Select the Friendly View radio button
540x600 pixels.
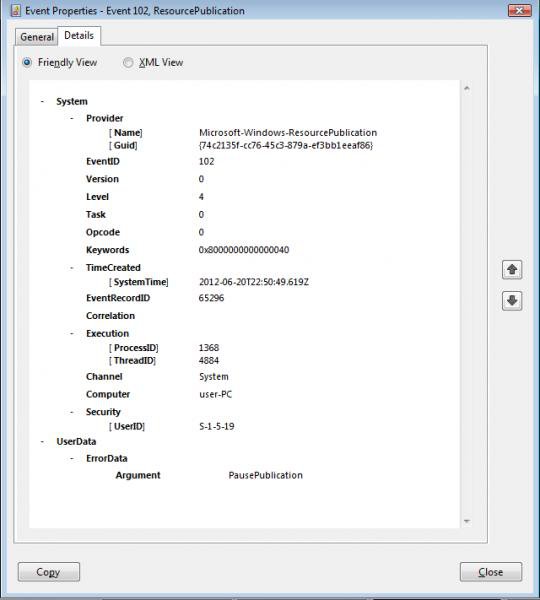click(27, 62)
